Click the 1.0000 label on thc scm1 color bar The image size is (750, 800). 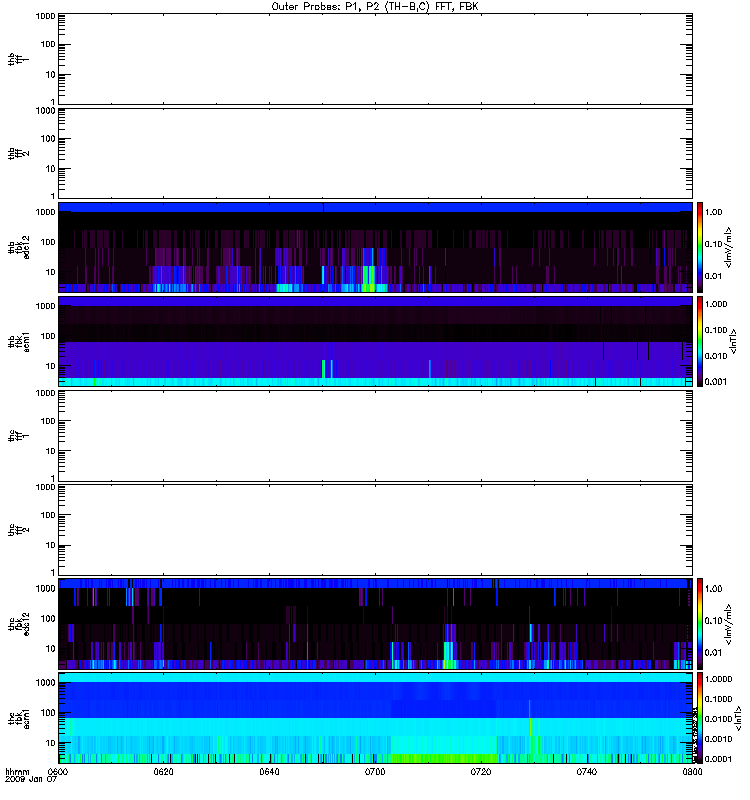click(718, 679)
